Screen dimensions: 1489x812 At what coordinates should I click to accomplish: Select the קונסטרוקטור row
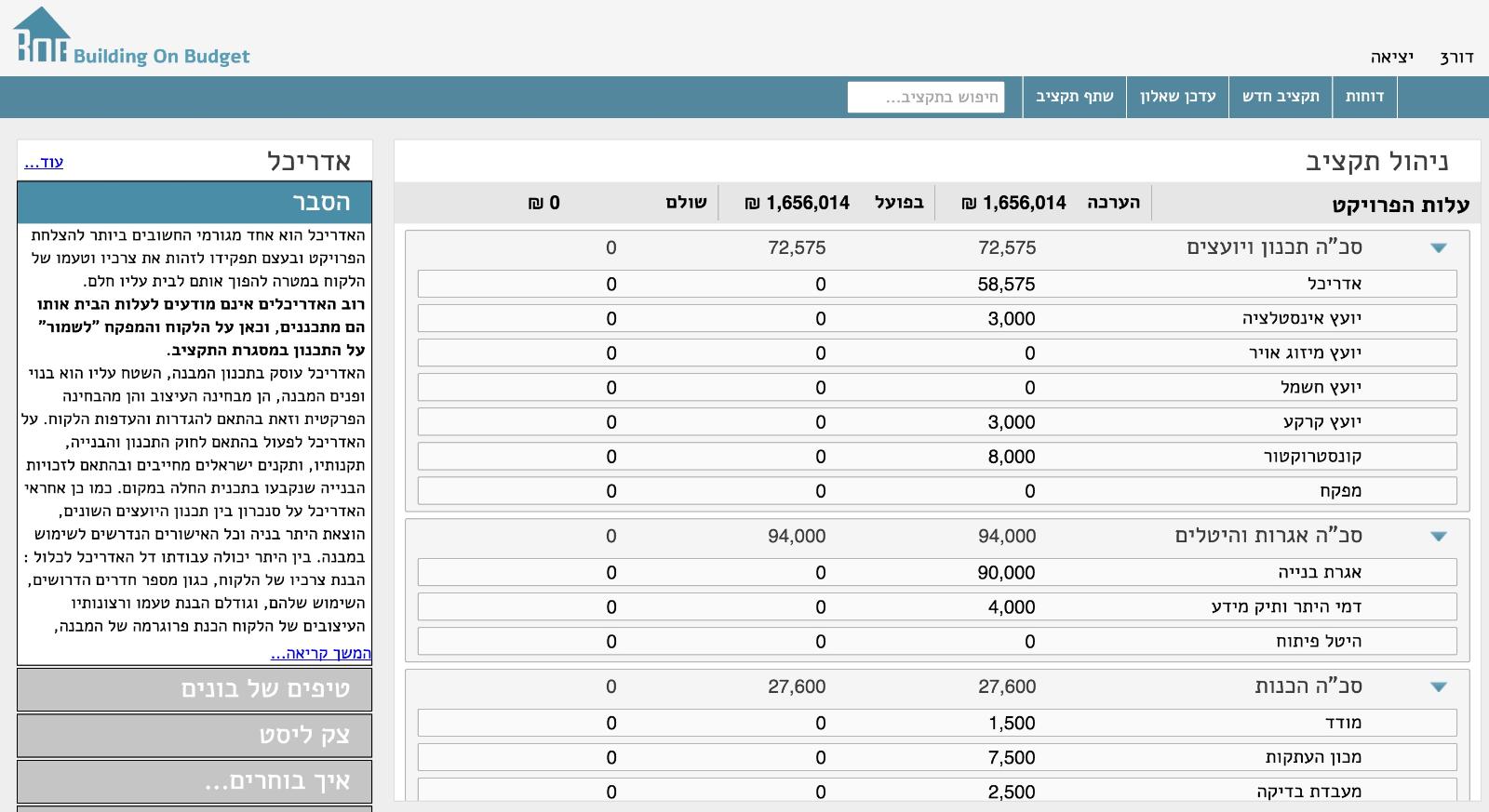point(937,456)
